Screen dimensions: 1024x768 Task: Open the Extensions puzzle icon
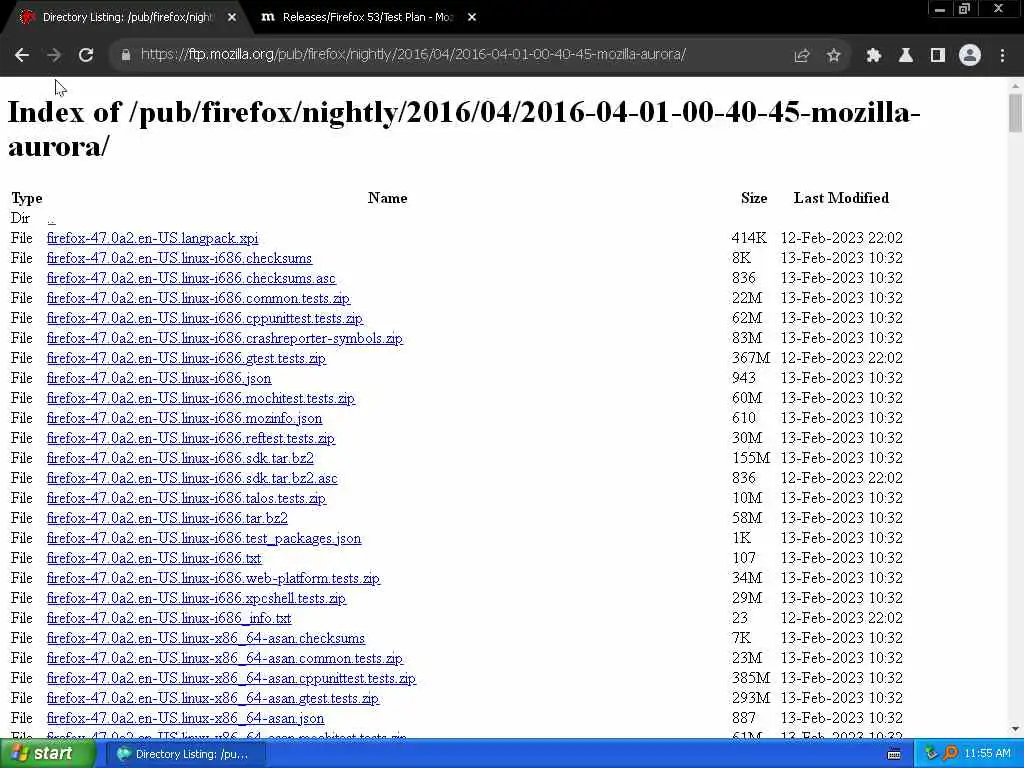pos(873,56)
